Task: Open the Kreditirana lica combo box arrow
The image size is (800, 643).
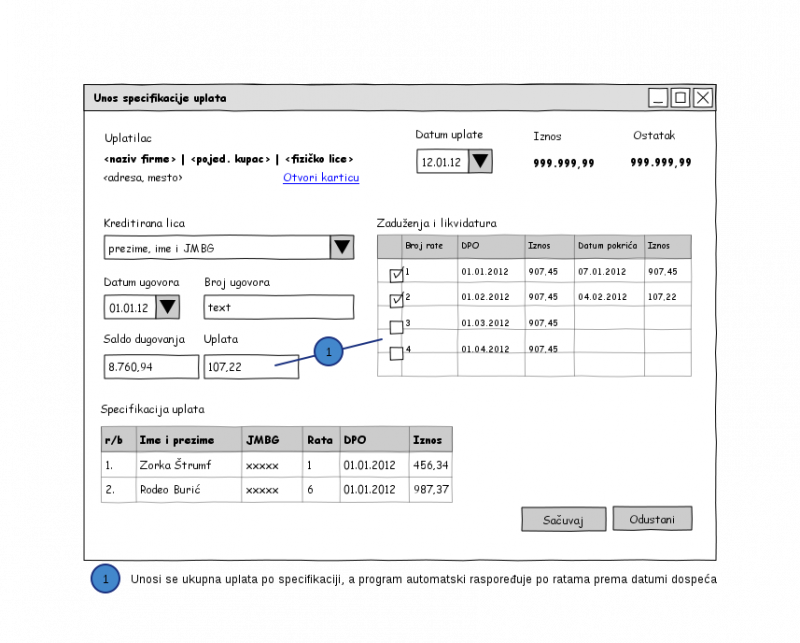Action: (x=342, y=248)
